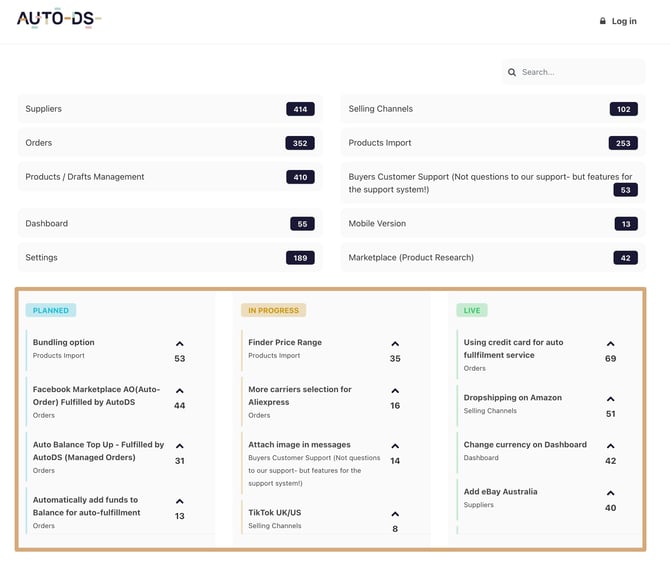Open Attach image in messages idea title
670x563 pixels.
point(299,445)
